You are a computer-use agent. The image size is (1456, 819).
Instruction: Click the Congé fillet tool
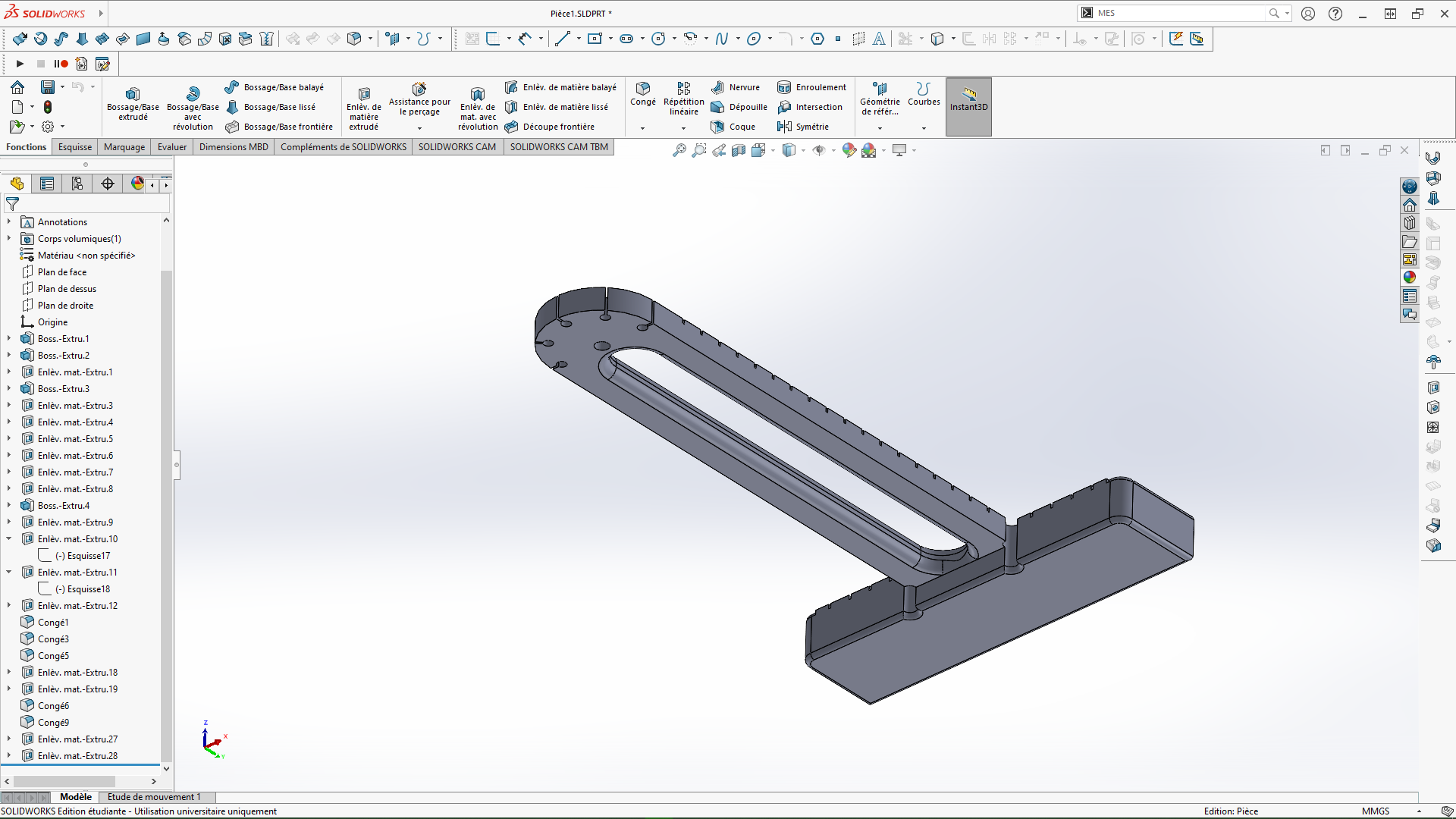[642, 93]
